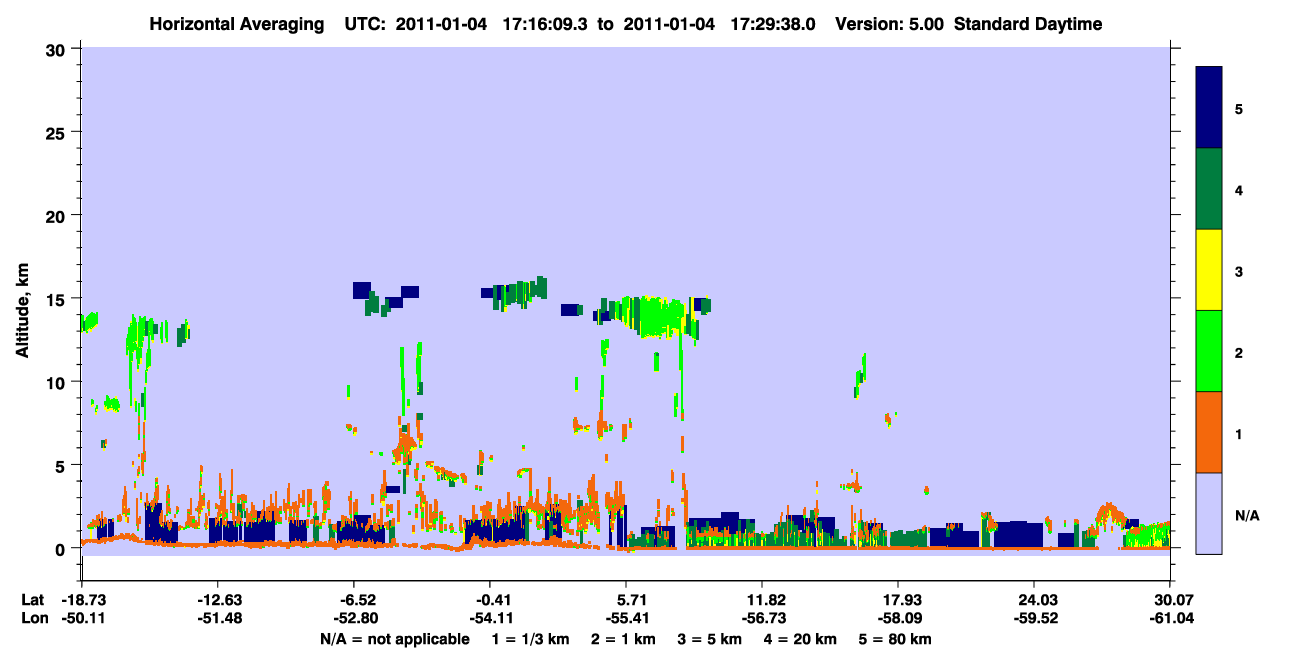Click the bright green colorbar segment labeled 2
Screen dimensions: 1300x667
click(1209, 351)
